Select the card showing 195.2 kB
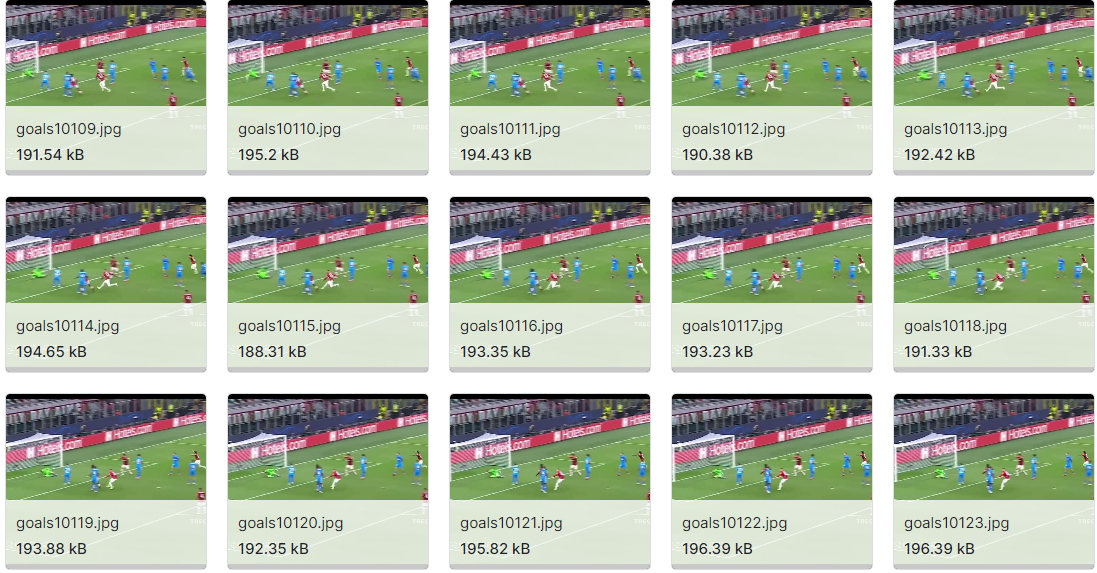The height and width of the screenshot is (573, 1097). (x=327, y=87)
